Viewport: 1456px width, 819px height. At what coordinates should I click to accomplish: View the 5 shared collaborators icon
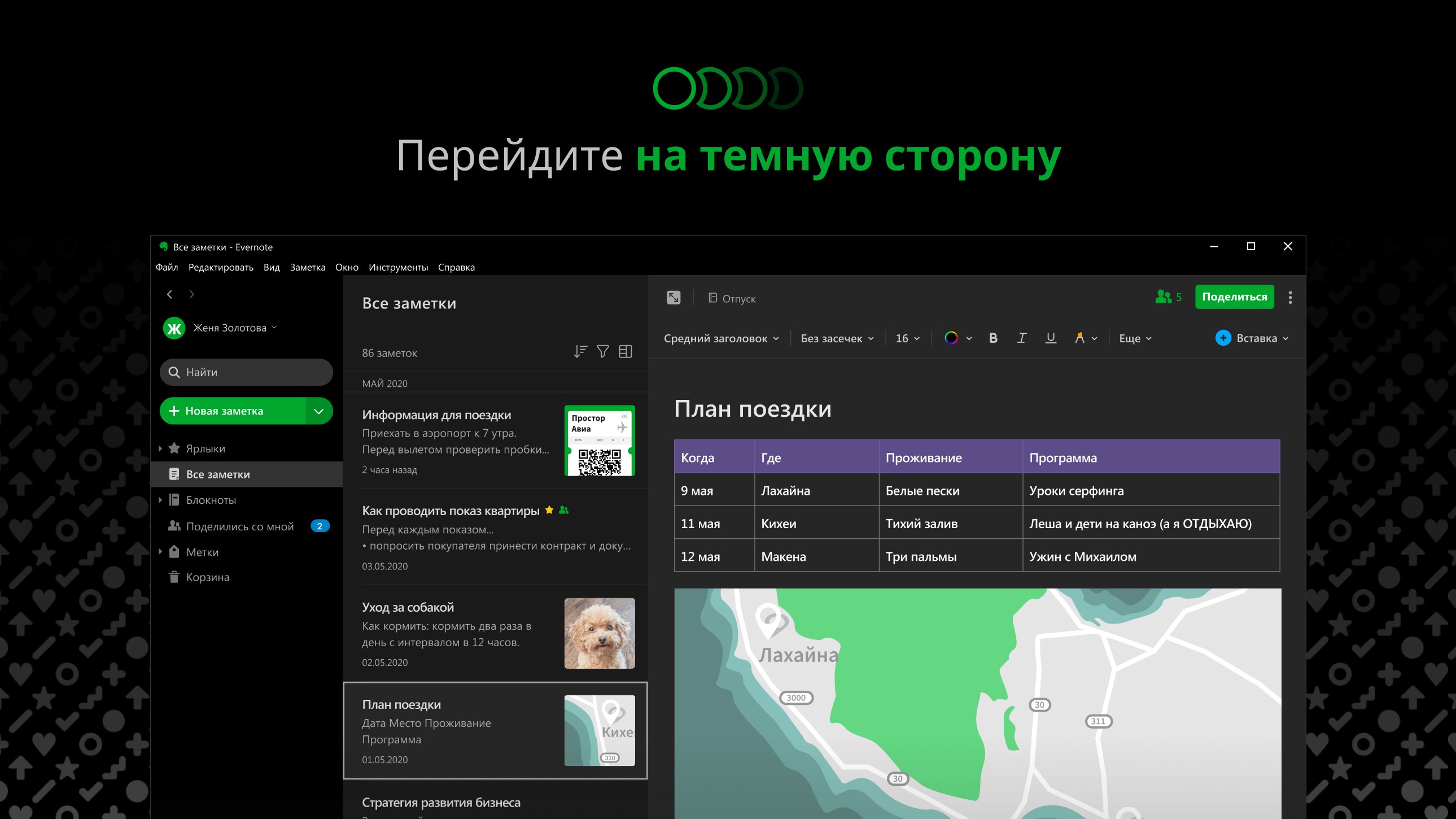coord(1168,297)
